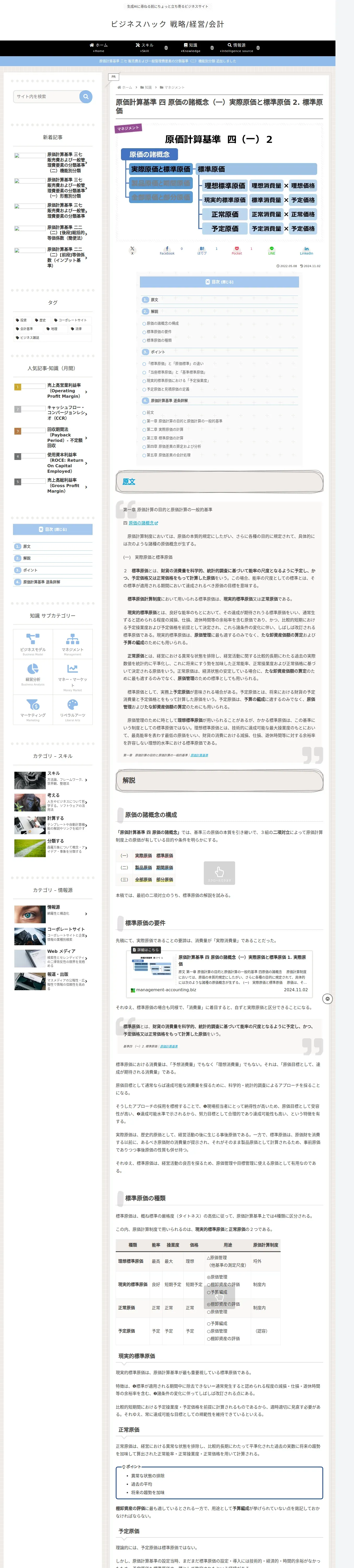
Task: Open the スキル navigation menu
Action: pyautogui.click(x=144, y=48)
